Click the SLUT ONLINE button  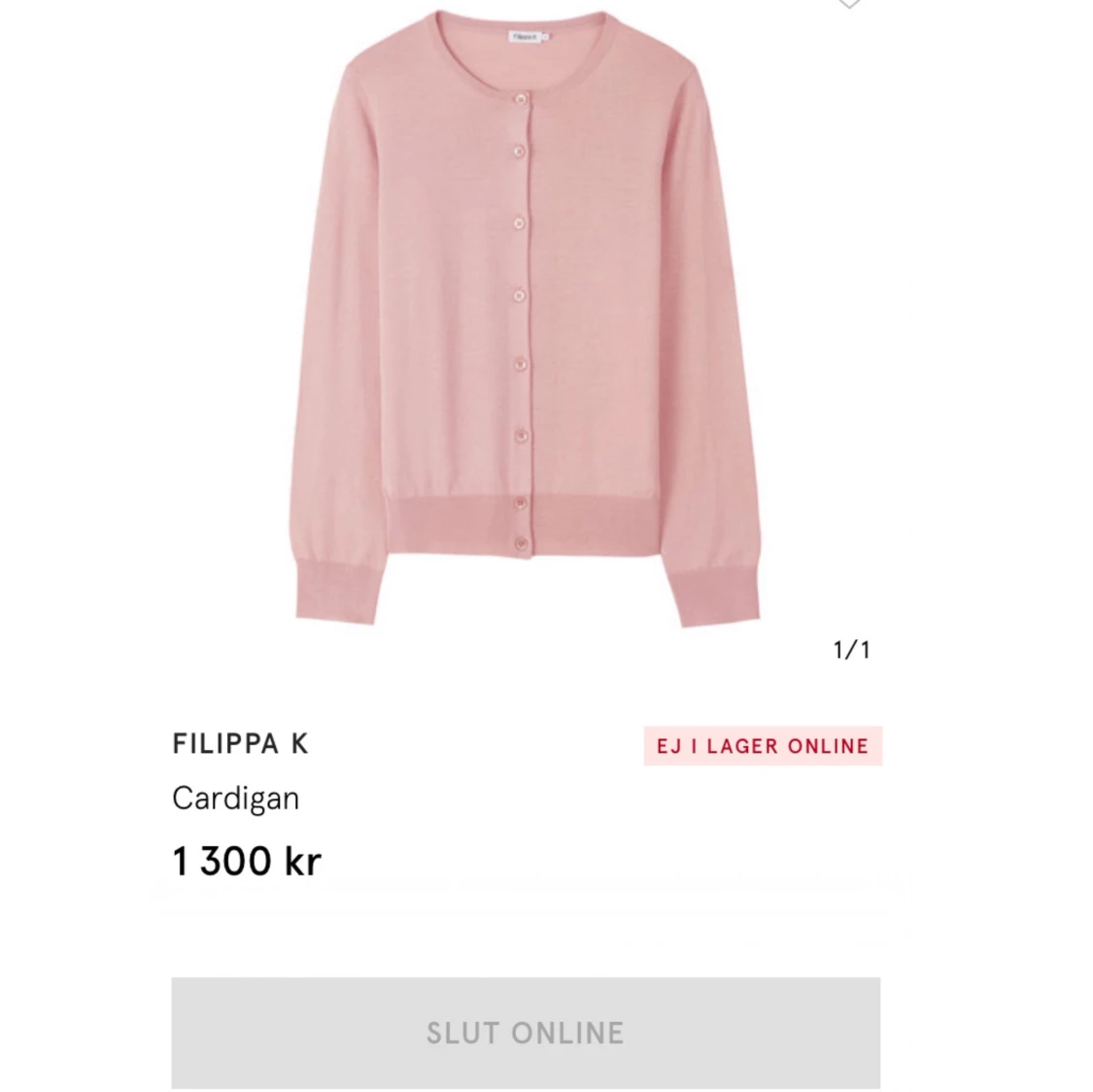[x=526, y=1033]
